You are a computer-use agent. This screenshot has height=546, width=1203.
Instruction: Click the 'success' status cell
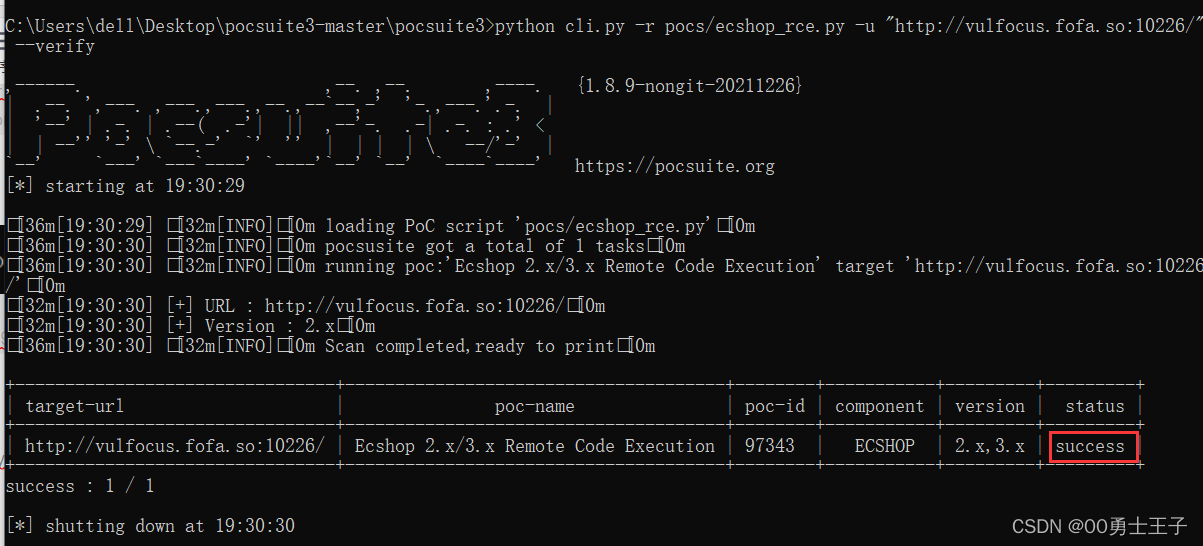(x=1090, y=446)
